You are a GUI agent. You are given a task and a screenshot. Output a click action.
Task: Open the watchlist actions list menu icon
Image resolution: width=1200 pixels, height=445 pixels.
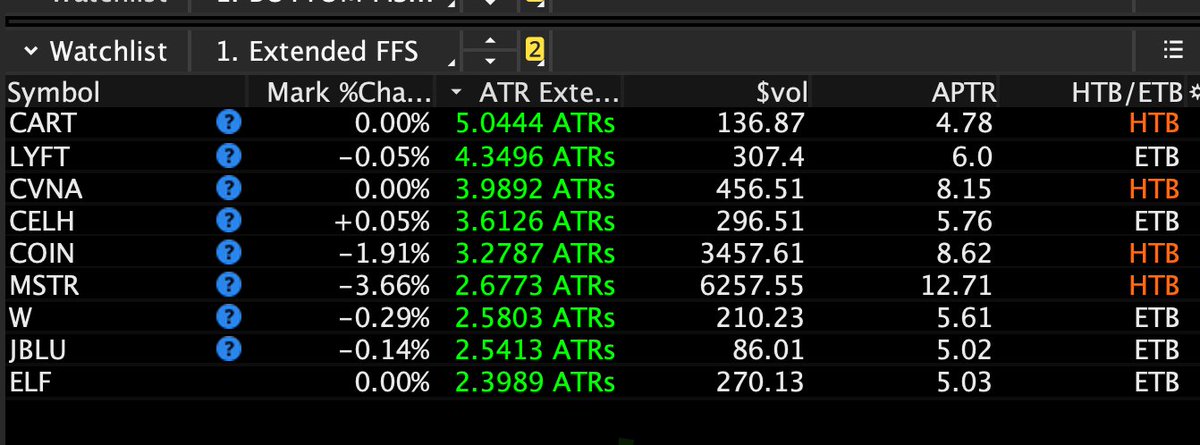click(x=1173, y=50)
